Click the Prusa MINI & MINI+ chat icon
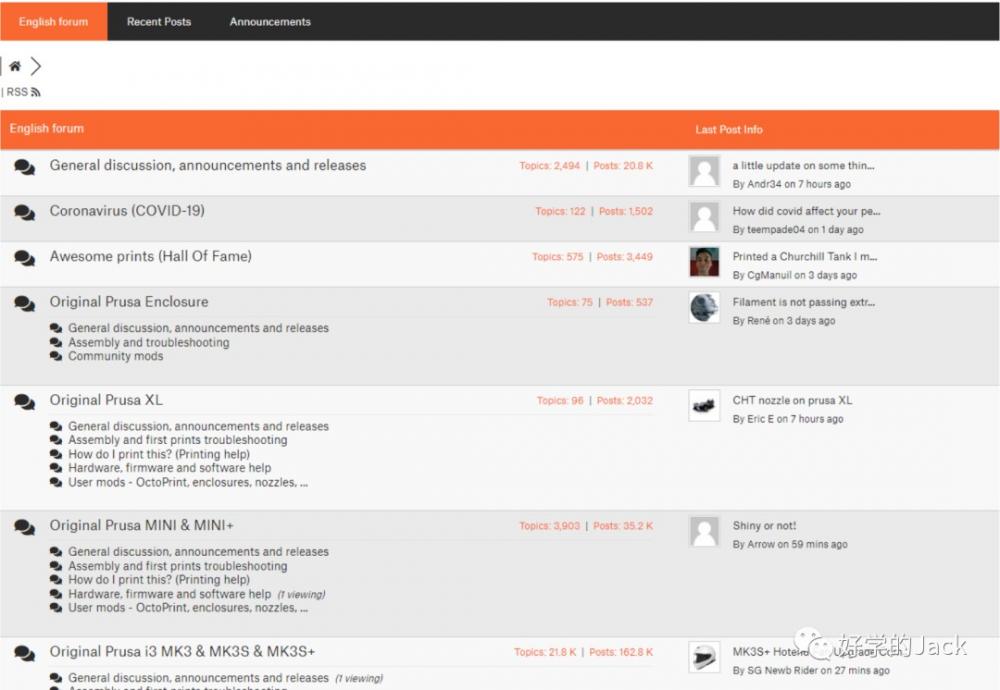The image size is (1000, 690). 25,527
